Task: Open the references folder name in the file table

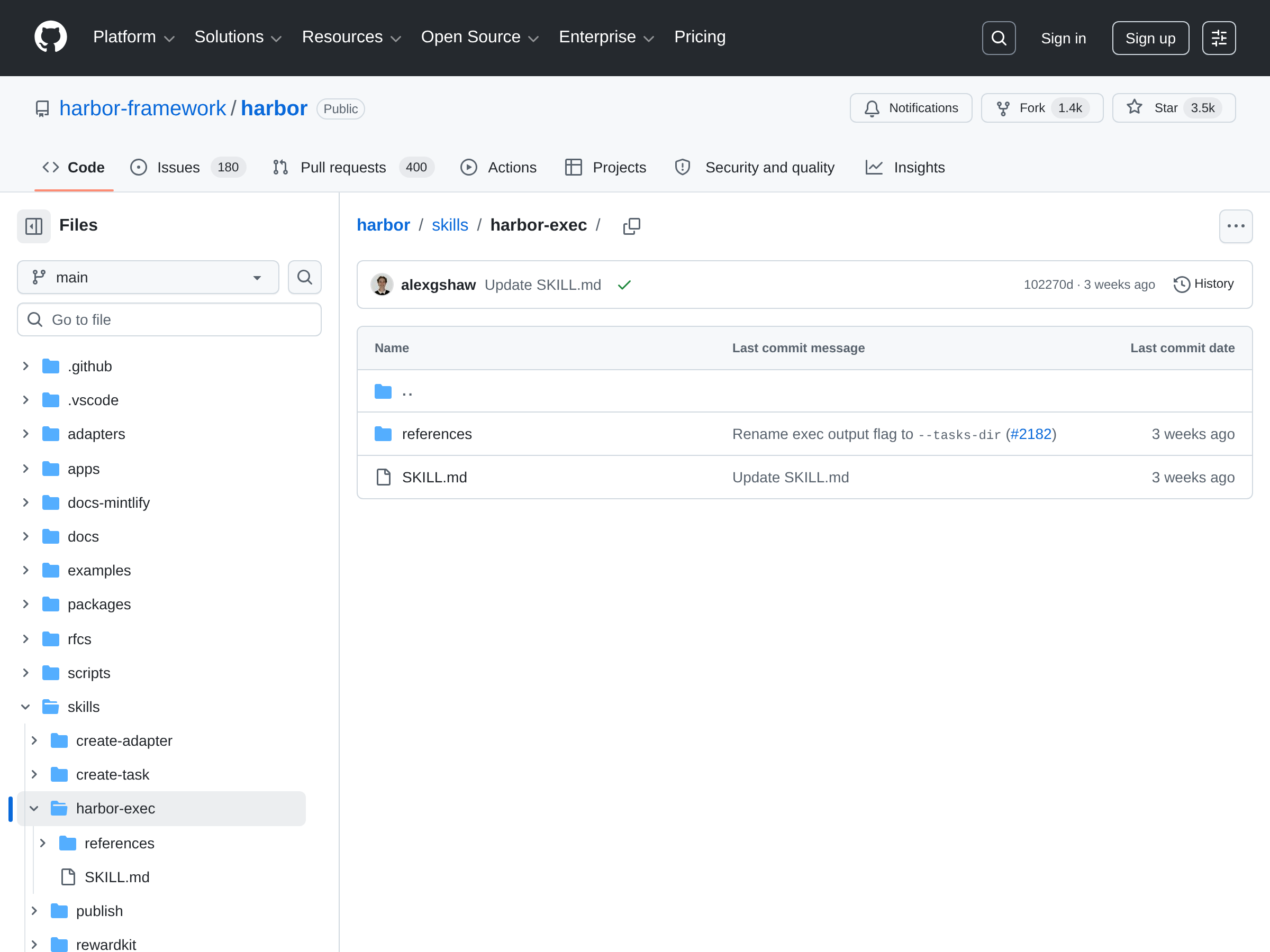Action: coord(437,434)
